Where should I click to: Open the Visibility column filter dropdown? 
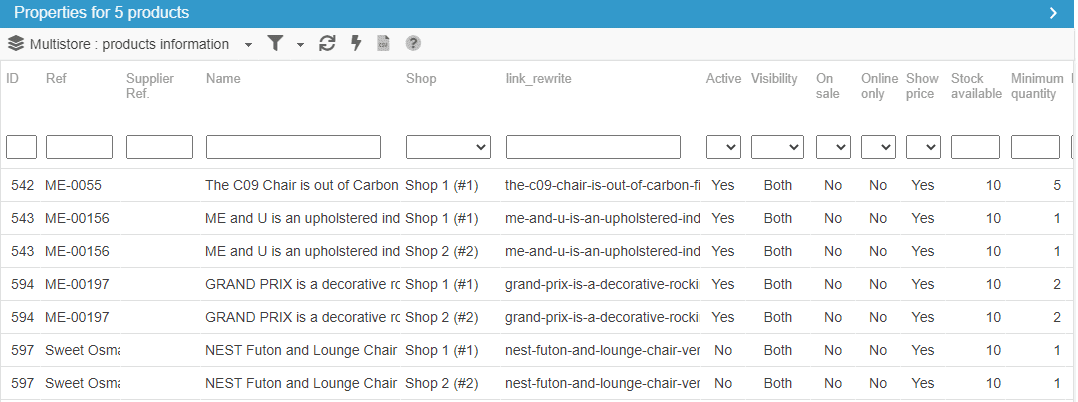tap(777, 147)
